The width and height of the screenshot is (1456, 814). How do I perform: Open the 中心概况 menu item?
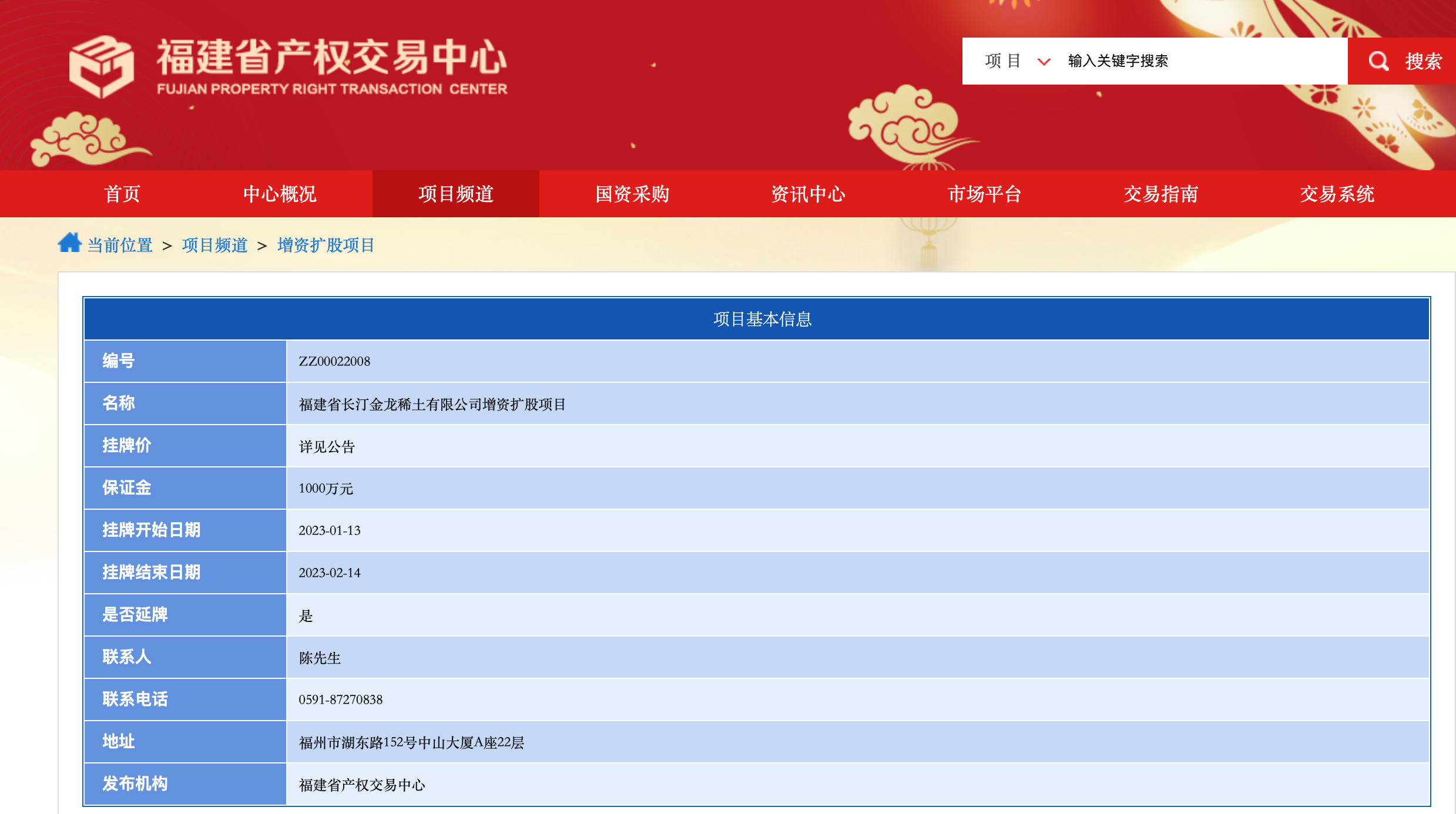(280, 194)
